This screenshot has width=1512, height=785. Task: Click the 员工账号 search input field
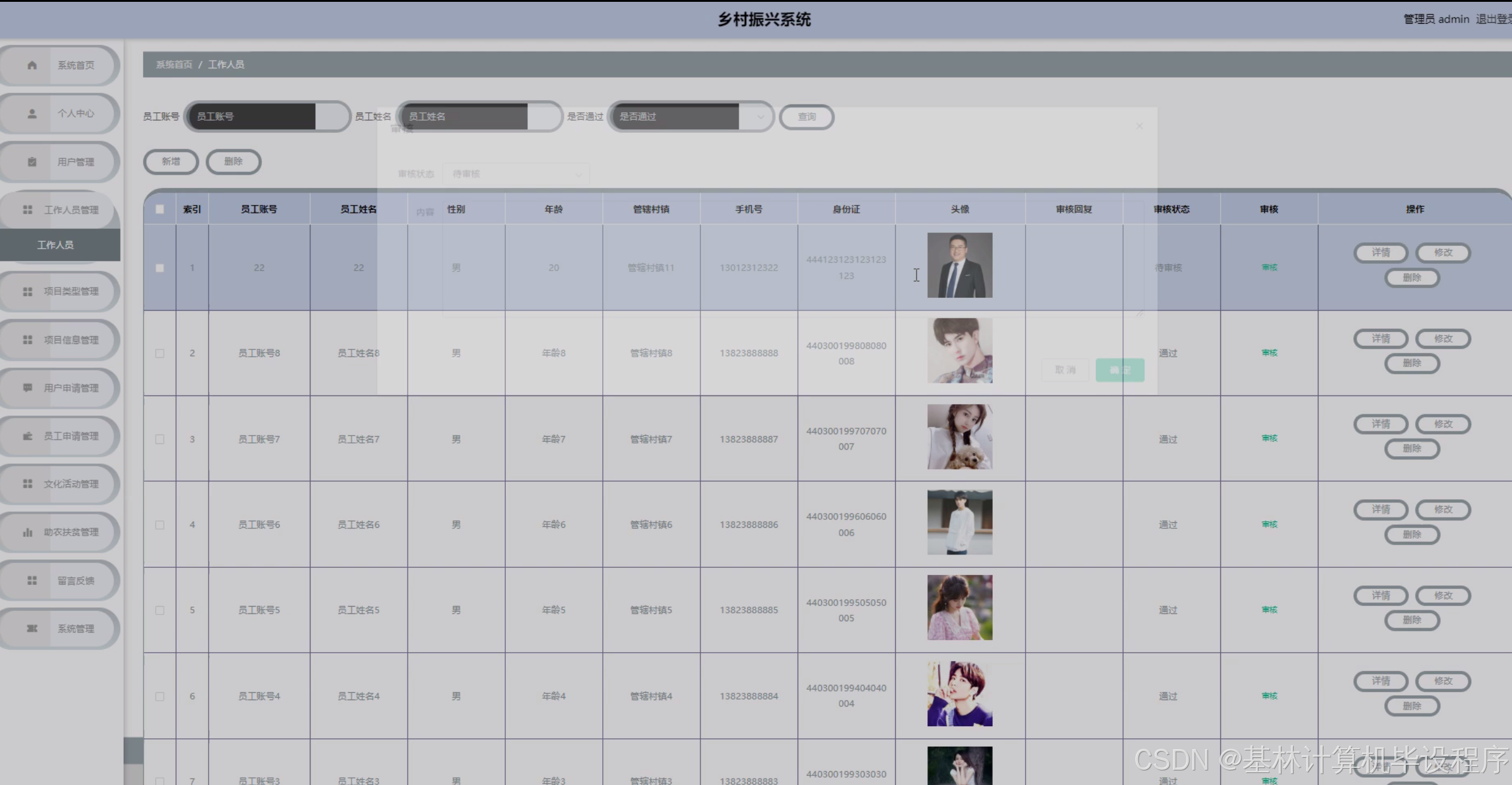pyautogui.click(x=267, y=116)
